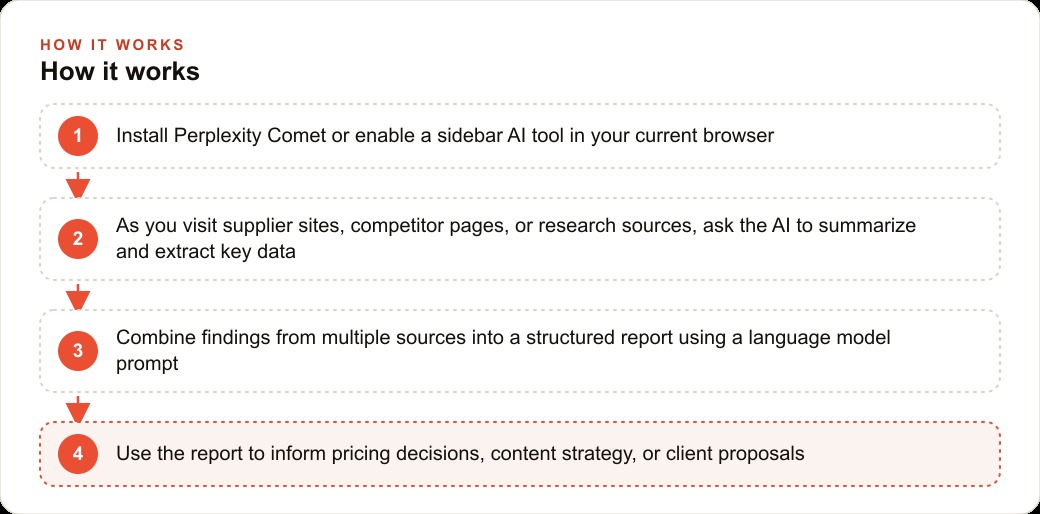Click the red step 3 number circle
Image resolution: width=1040 pixels, height=514 pixels.
coord(78,351)
